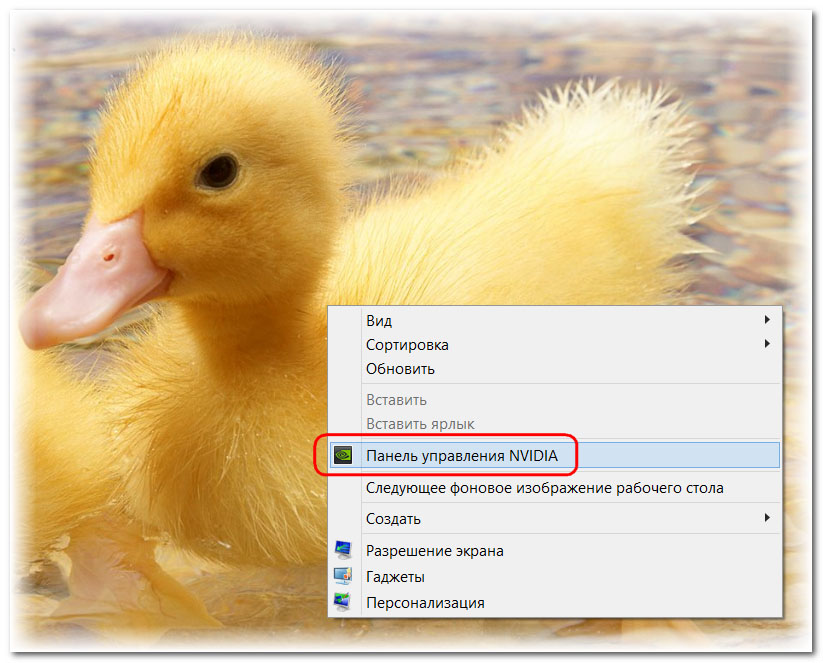Image resolution: width=823 pixels, height=663 pixels.
Task: Expand the Создать submenu arrow
Action: tap(767, 518)
